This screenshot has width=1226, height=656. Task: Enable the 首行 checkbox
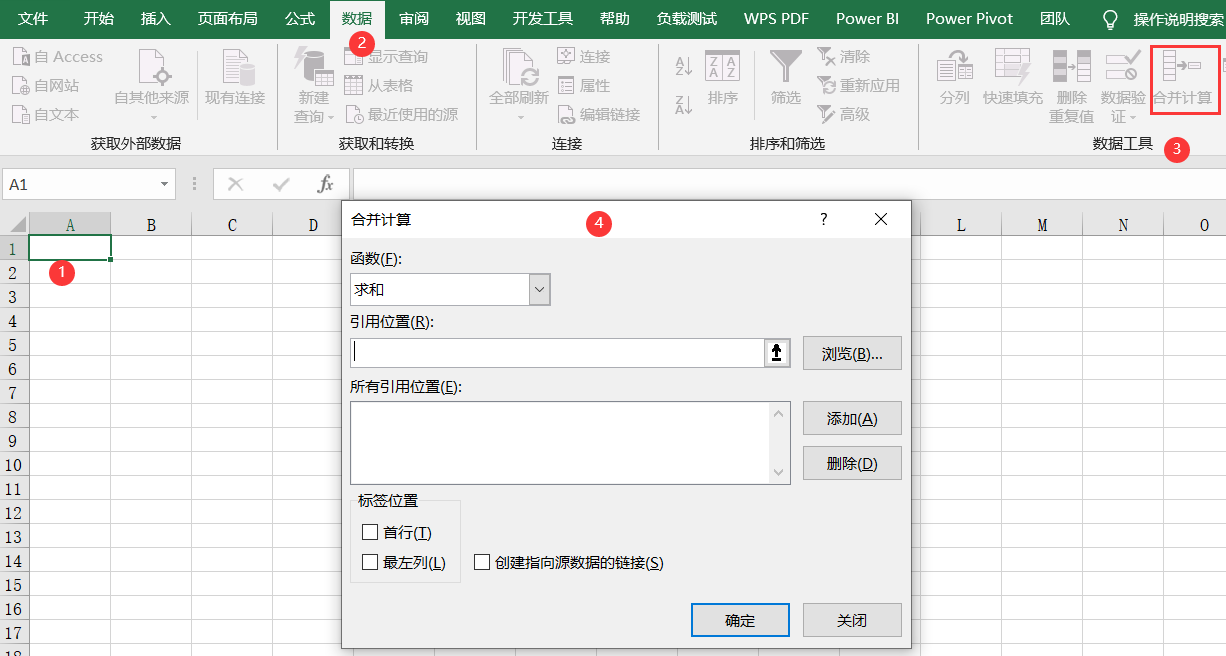click(371, 531)
